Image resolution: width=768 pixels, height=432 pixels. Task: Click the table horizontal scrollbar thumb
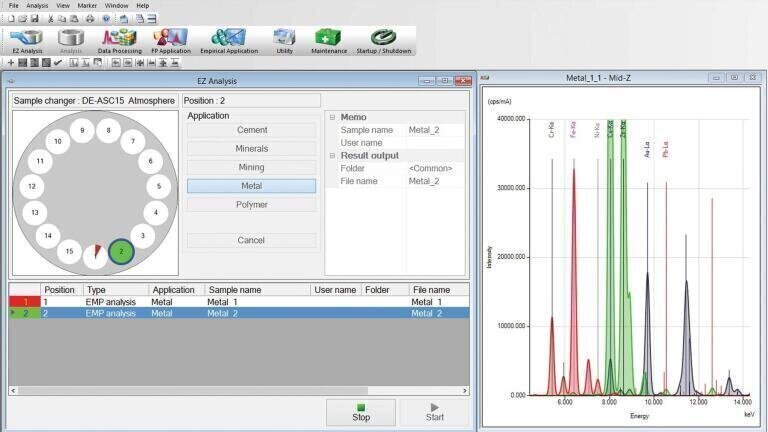(x=193, y=391)
